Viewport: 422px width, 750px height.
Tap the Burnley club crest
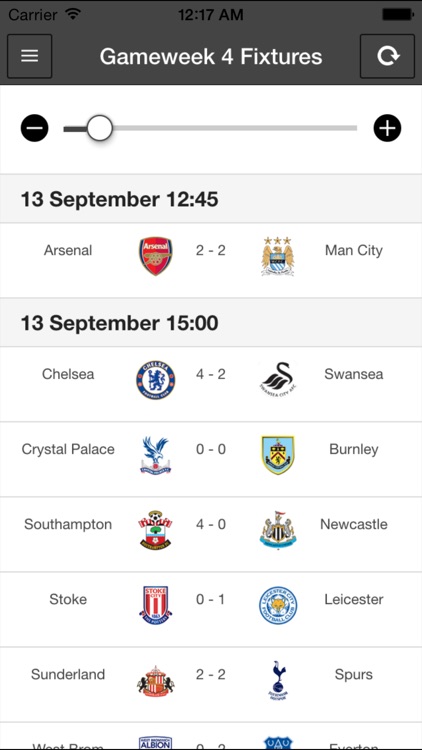click(278, 455)
